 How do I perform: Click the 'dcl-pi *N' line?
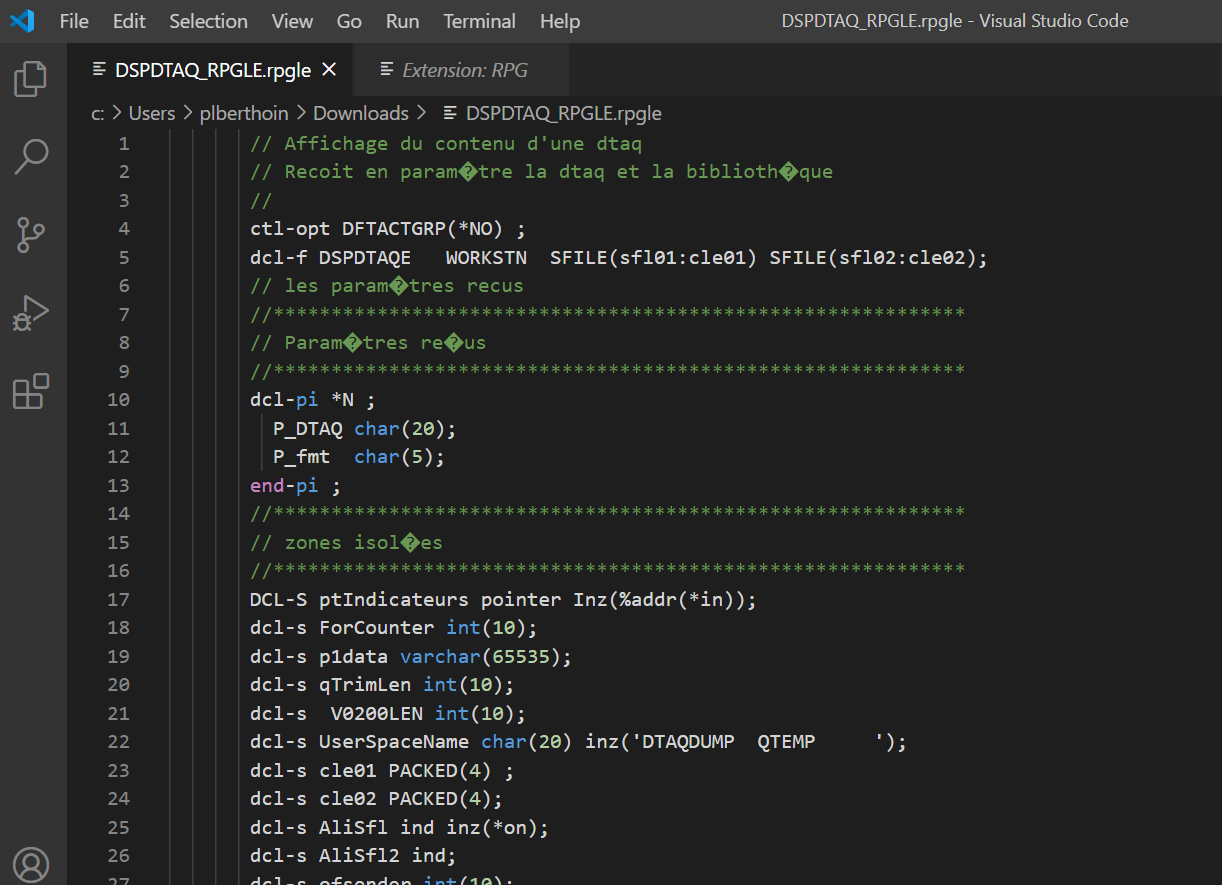pos(313,400)
